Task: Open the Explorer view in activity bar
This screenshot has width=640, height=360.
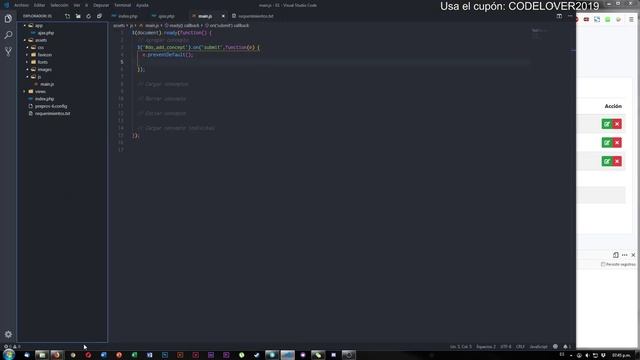Action: (8, 19)
